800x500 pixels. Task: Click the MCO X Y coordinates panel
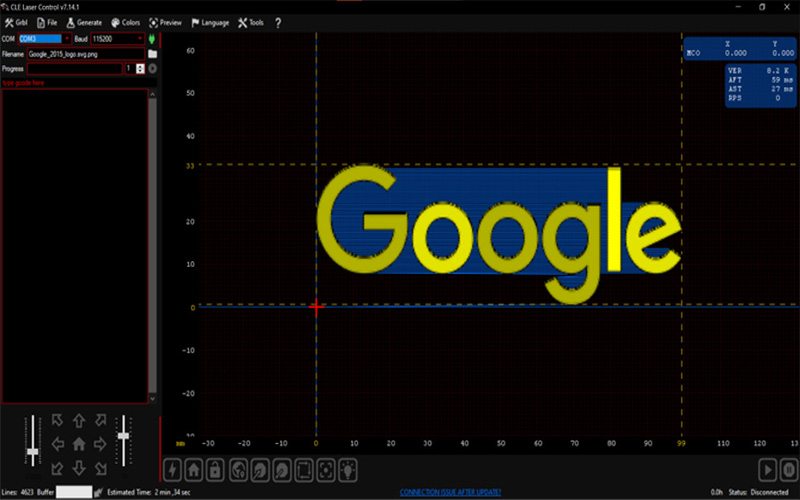(740, 49)
